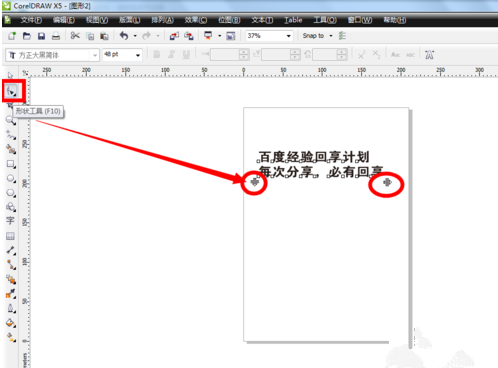Viewport: 498px width, 368px height.
Task: Select the Rectangle tool
Action: [x=11, y=164]
